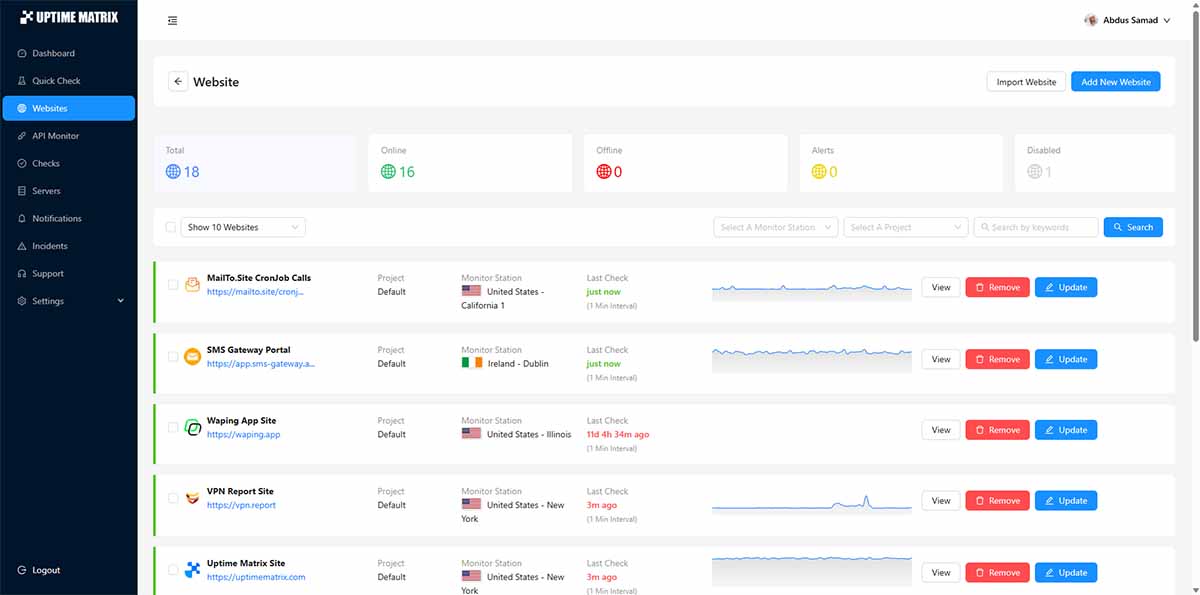Open the Select A Monitor Station dropdown
Viewport: 1200px width, 595px height.
tap(776, 227)
